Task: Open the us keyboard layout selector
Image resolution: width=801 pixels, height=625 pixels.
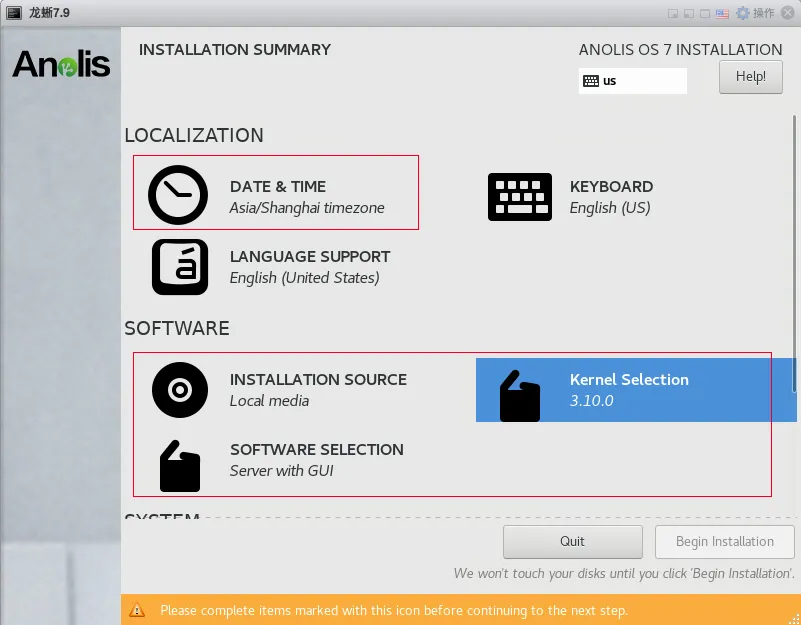Action: [x=632, y=80]
